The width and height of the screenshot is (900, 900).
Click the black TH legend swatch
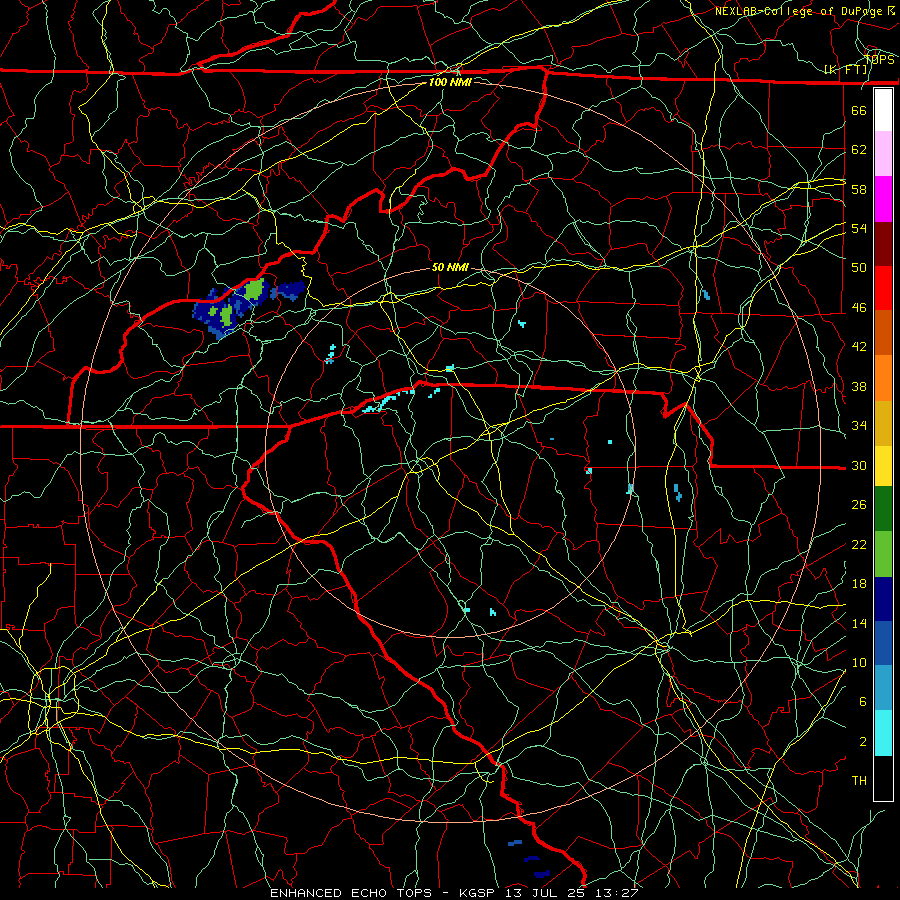(883, 778)
